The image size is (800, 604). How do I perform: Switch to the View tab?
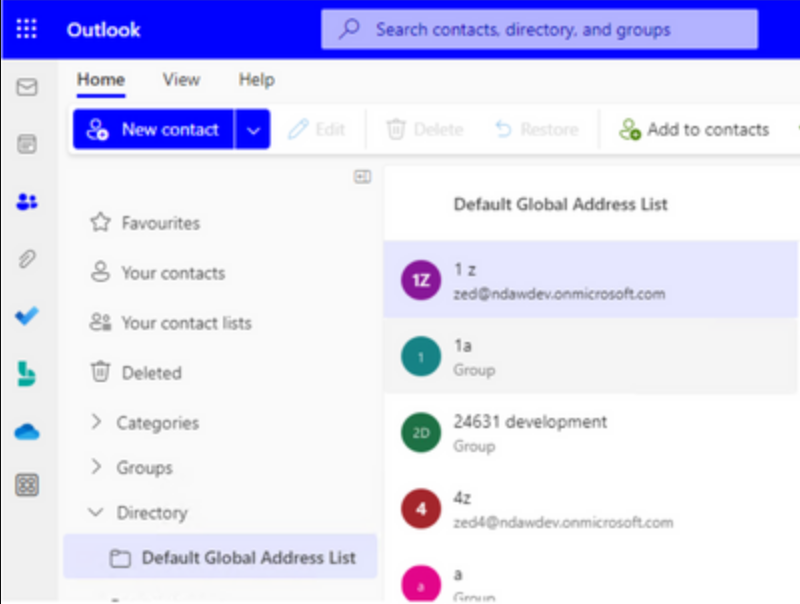coord(180,80)
